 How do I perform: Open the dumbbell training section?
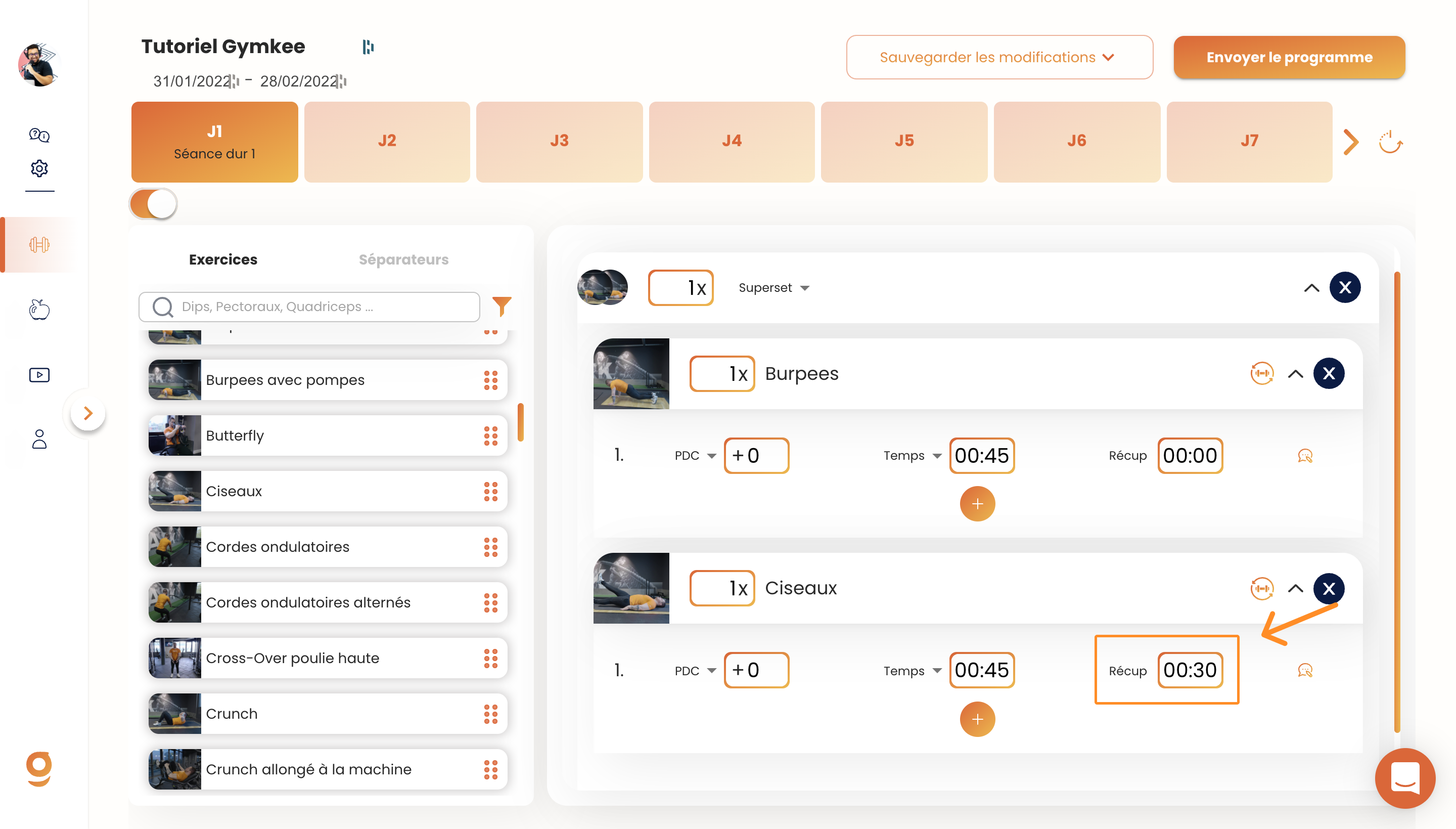[x=39, y=245]
